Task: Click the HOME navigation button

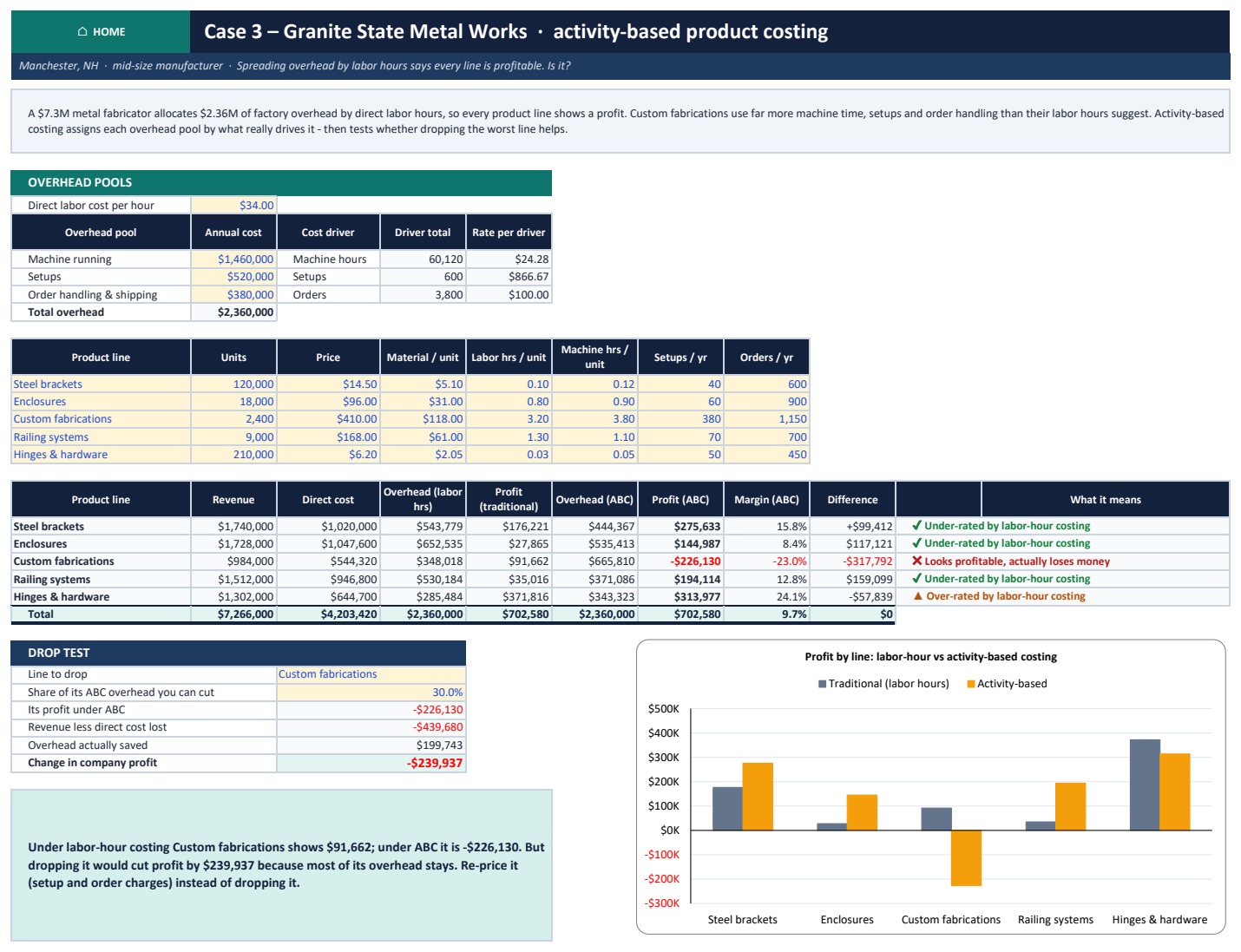Action: (x=101, y=32)
